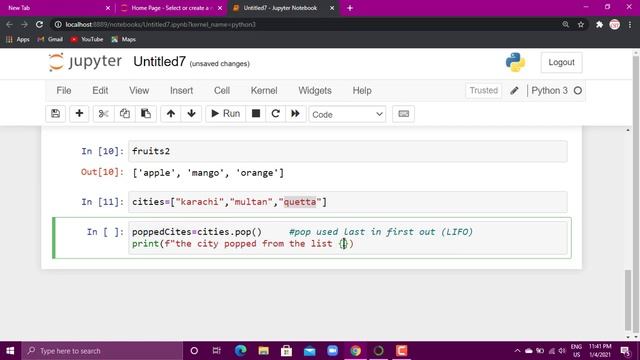Screen dimensions: 640x360
Task: Reload the current page
Action: (x=39, y=24)
